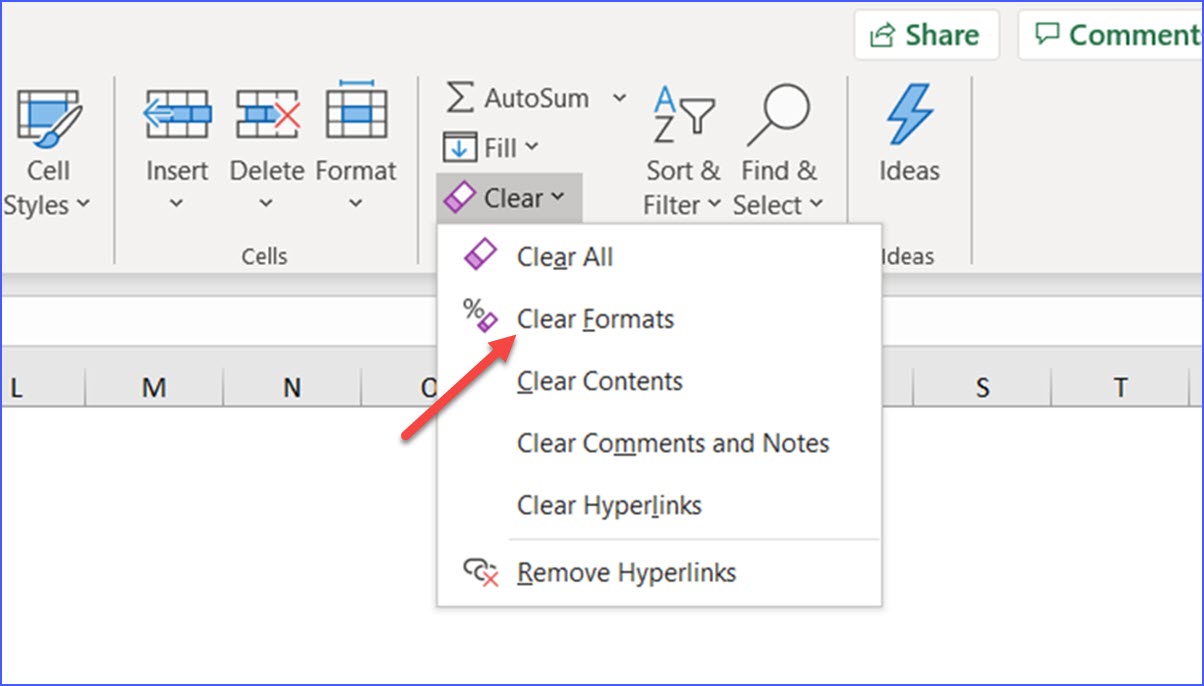Screen dimensions: 1204x686
Task: Select Clear Comments and Notes
Action: point(673,443)
